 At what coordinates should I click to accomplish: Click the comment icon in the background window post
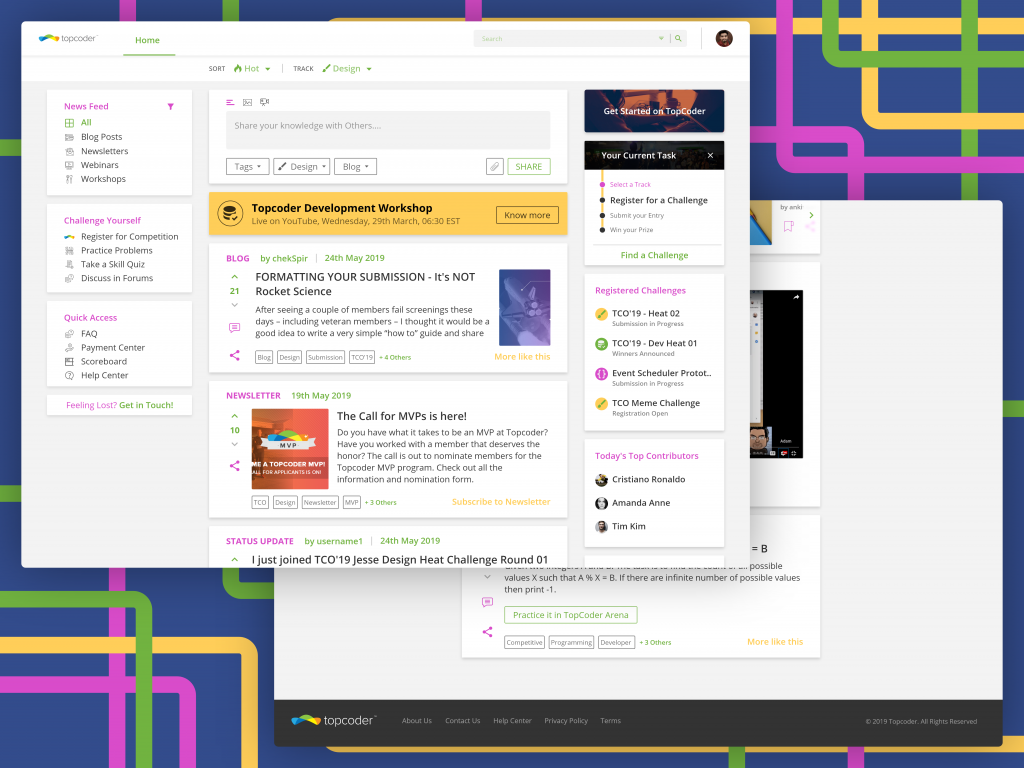pos(487,602)
